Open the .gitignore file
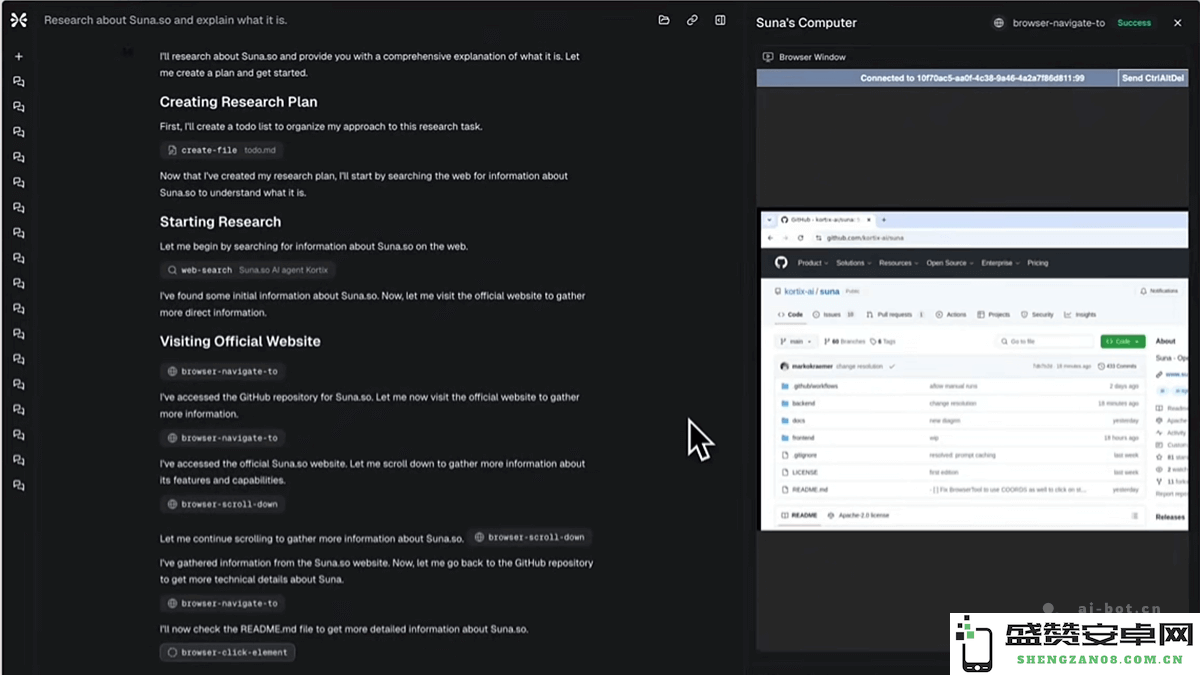This screenshot has width=1200, height=675. [x=804, y=455]
